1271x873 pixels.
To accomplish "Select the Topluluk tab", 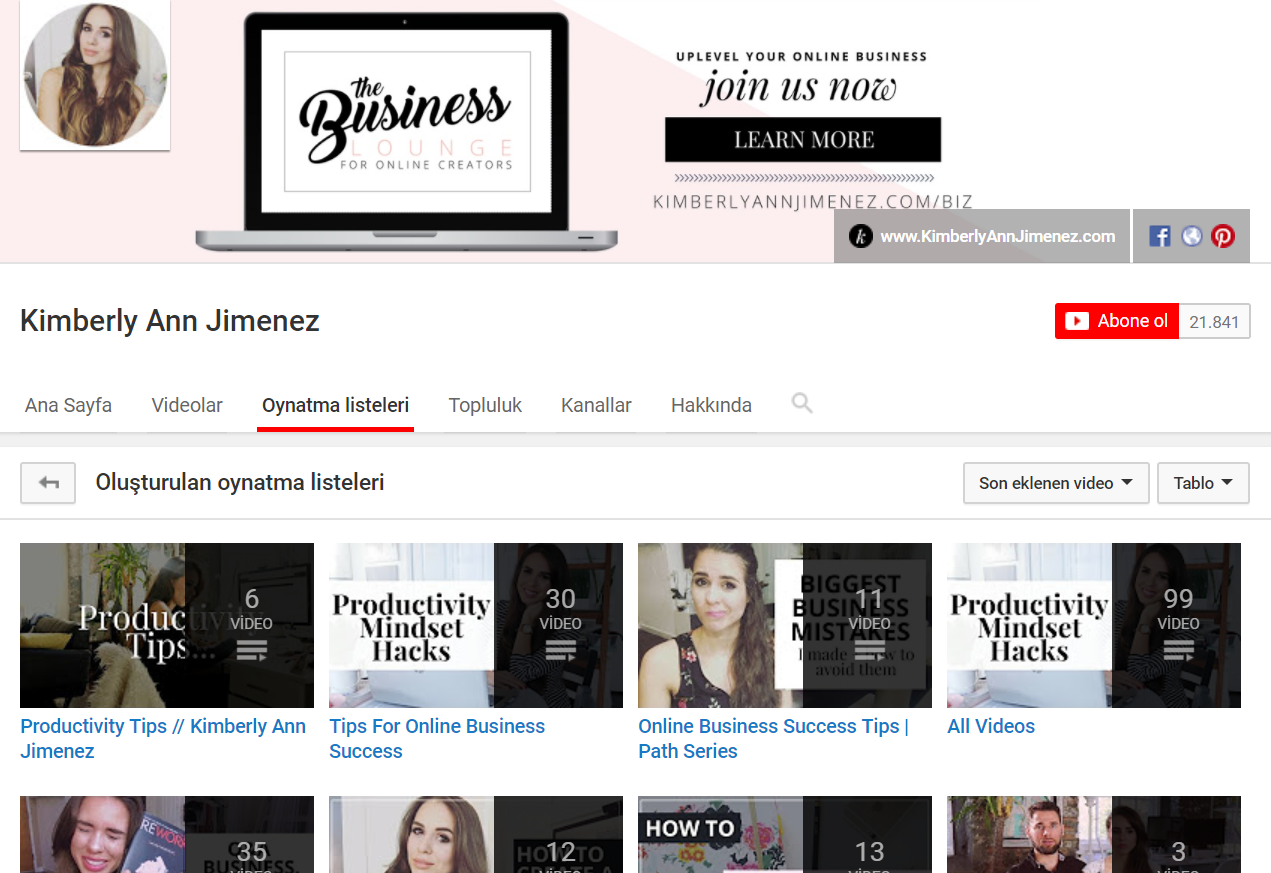I will coord(485,406).
